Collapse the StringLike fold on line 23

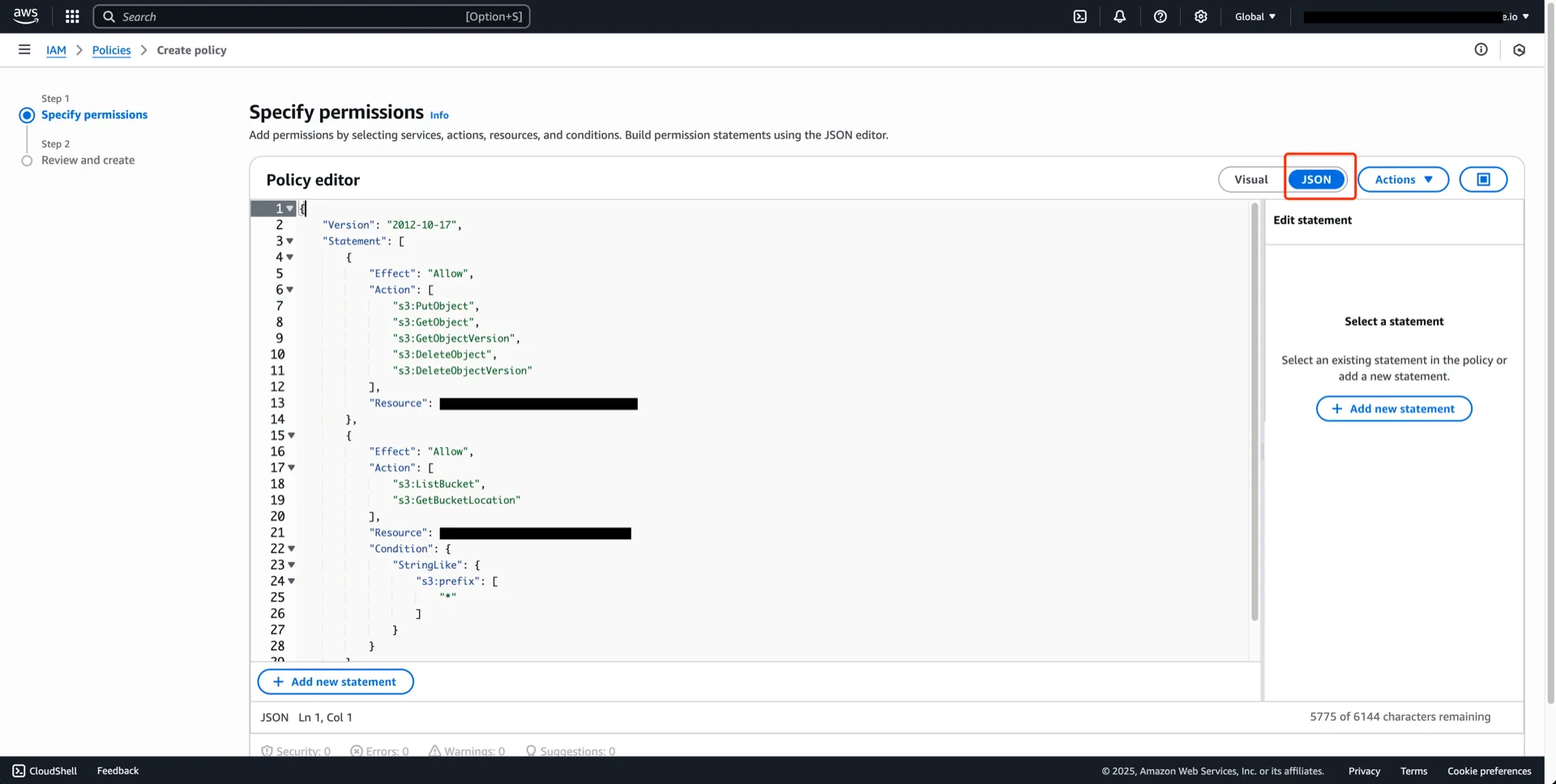click(x=292, y=565)
